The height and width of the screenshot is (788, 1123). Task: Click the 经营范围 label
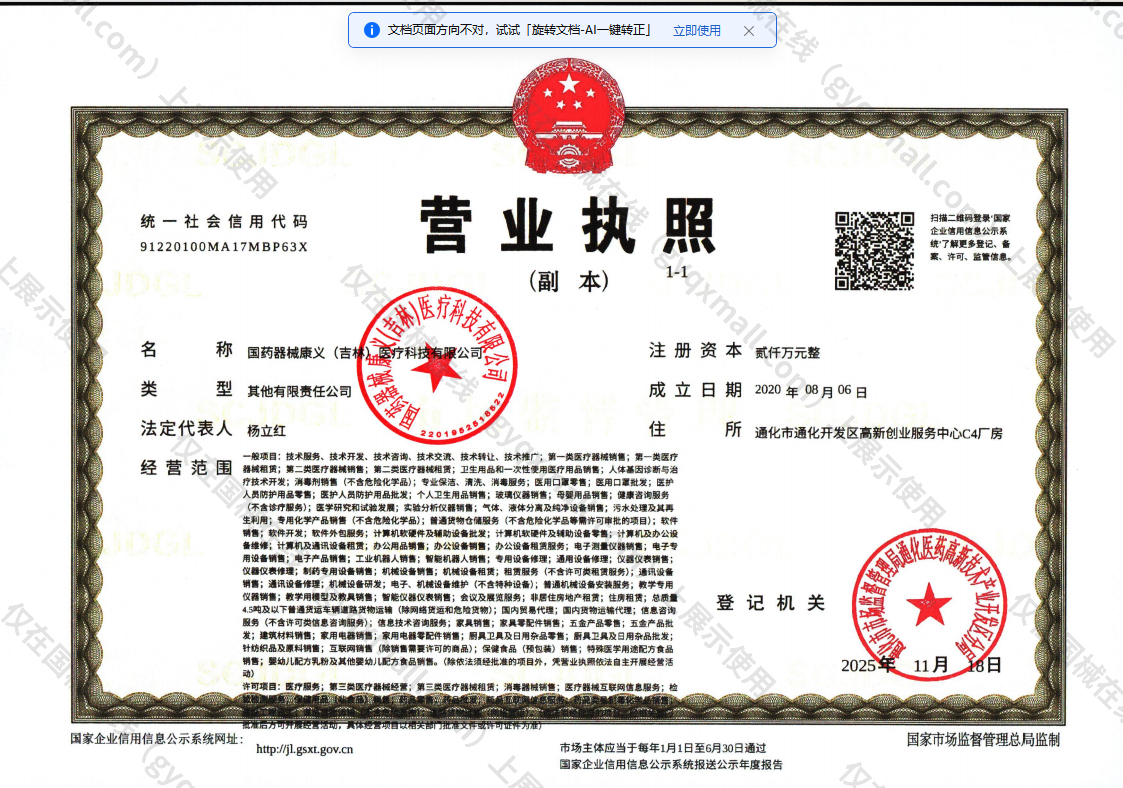186,468
